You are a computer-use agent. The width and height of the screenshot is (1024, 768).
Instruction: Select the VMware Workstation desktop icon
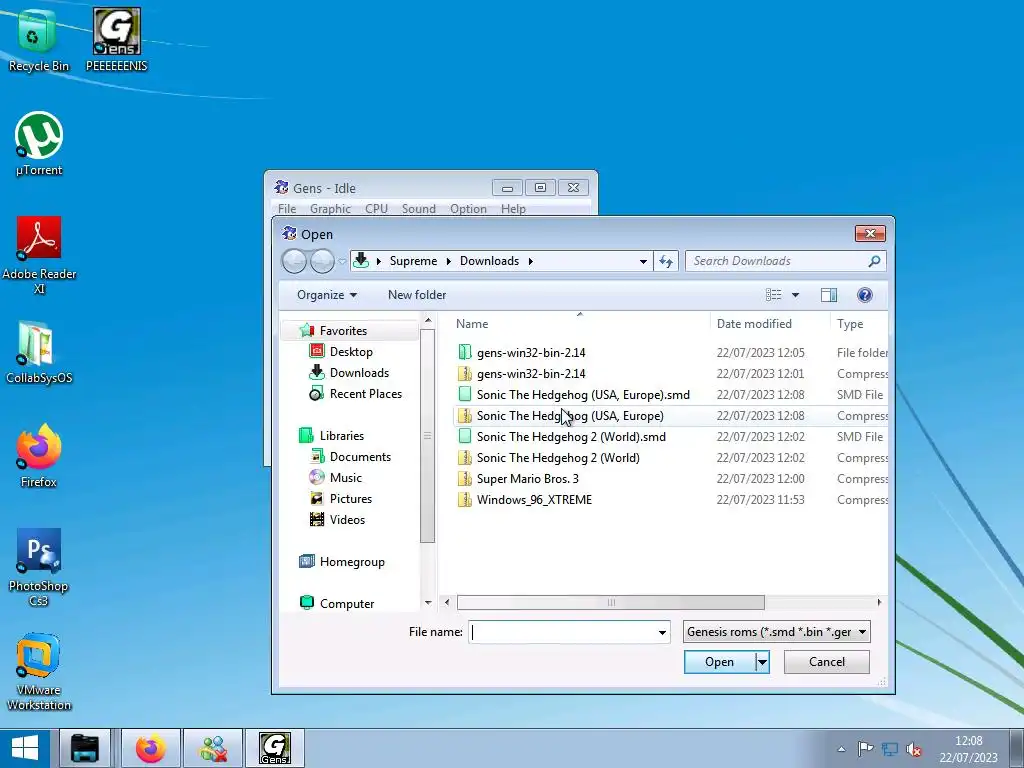pyautogui.click(x=39, y=671)
